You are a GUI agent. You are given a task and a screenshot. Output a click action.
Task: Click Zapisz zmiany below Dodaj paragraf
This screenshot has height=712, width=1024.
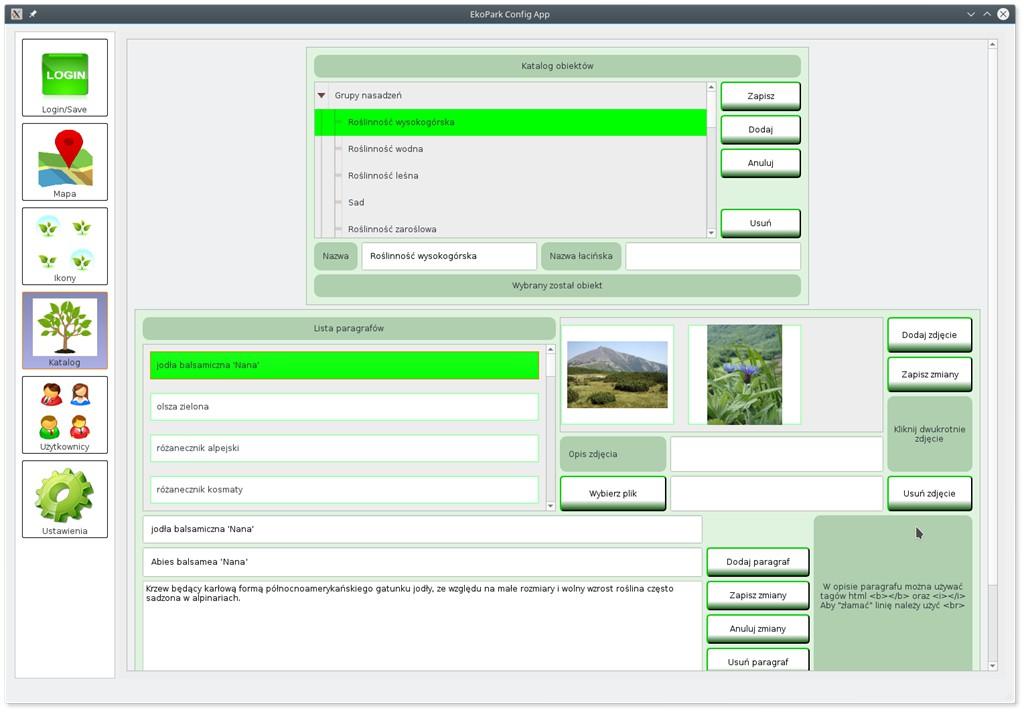[758, 595]
